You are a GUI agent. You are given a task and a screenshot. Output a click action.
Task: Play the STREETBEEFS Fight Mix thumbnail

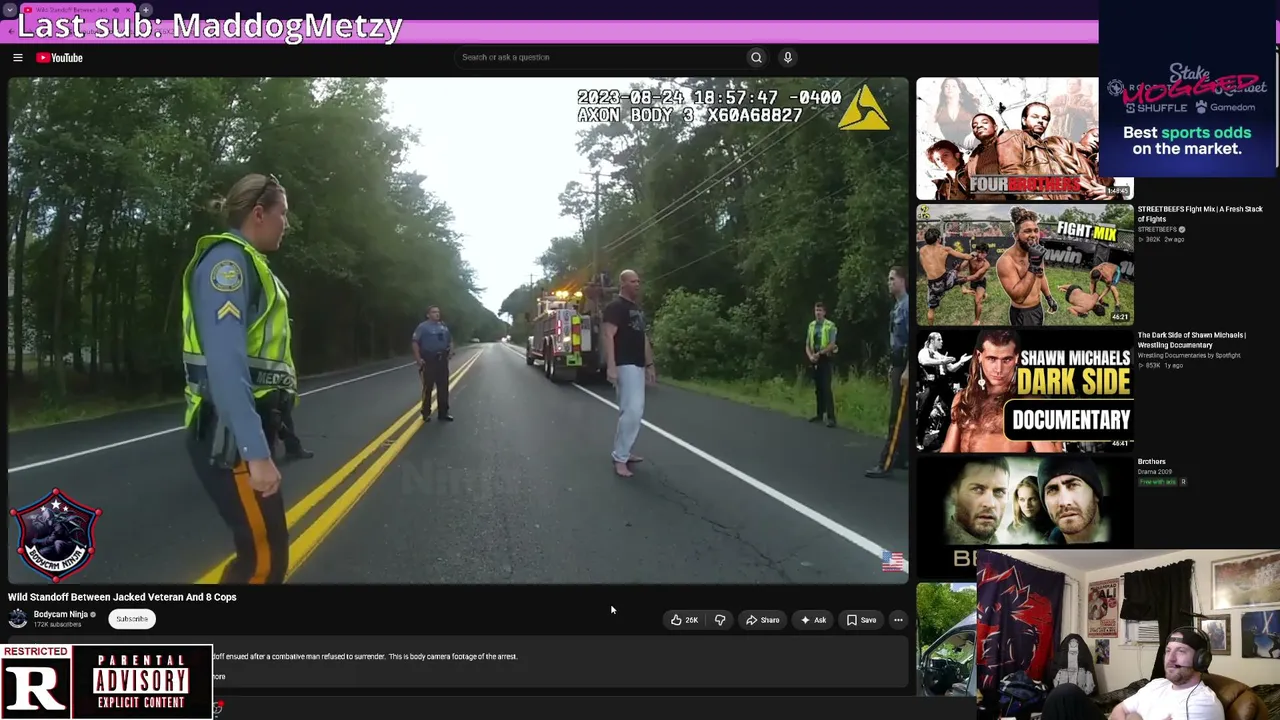pyautogui.click(x=1024, y=265)
